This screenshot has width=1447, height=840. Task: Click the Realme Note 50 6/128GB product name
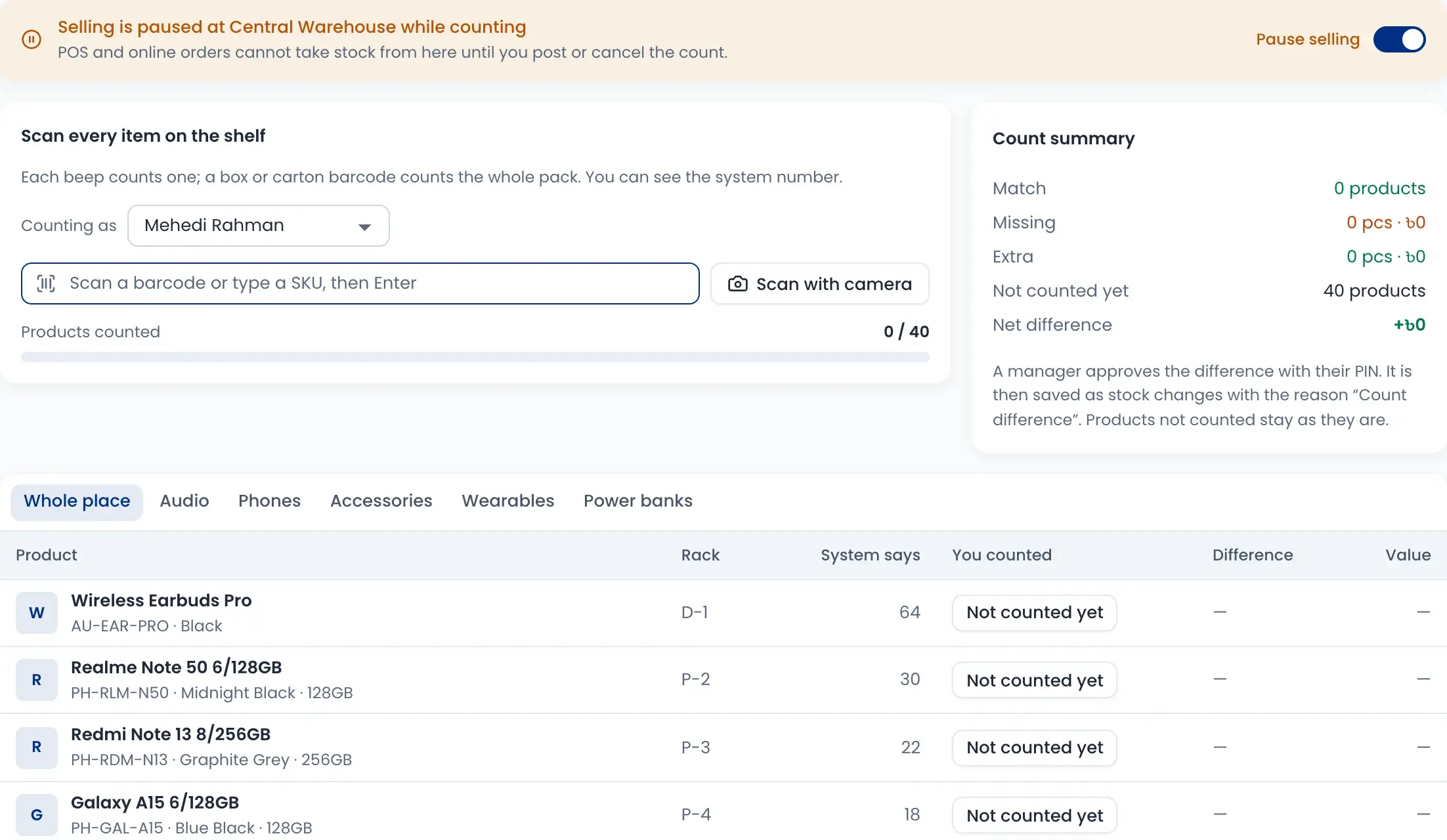177,667
